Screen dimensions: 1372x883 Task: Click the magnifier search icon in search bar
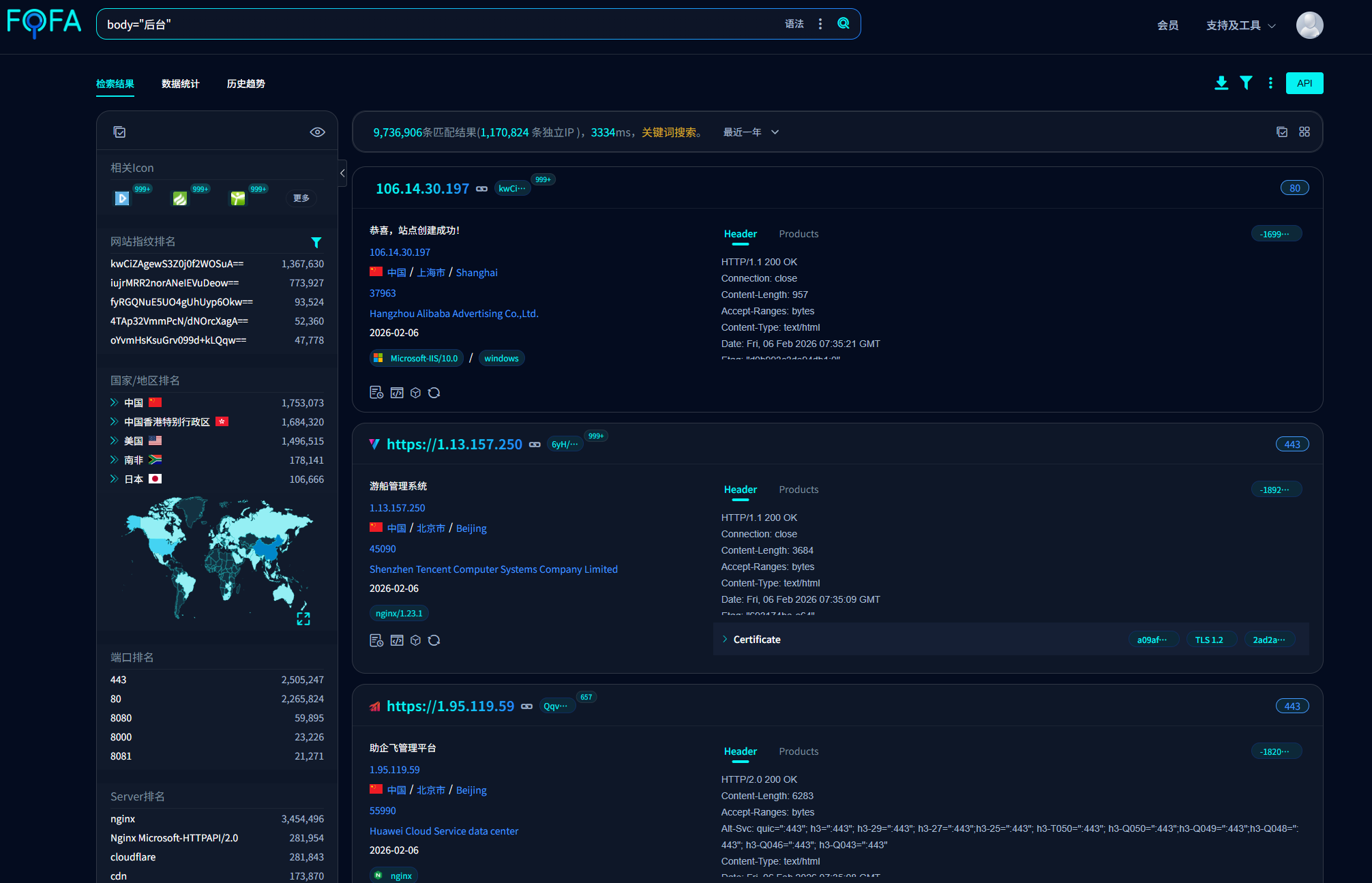[x=844, y=23]
